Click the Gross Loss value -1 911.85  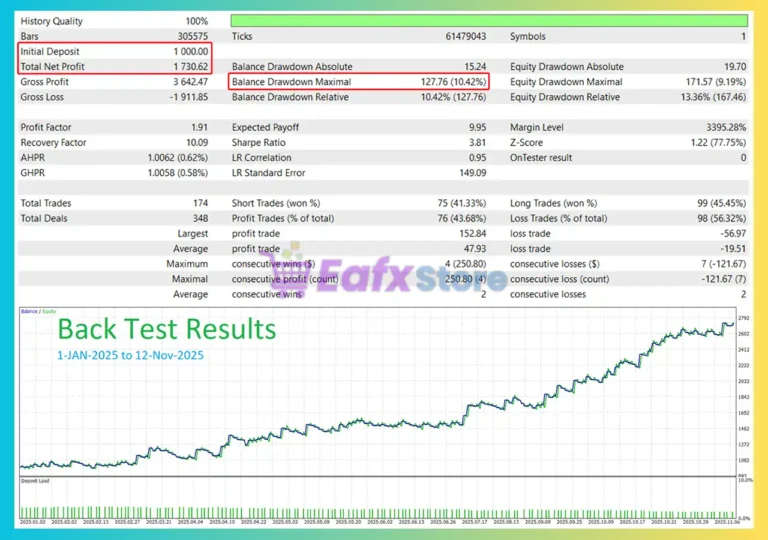189,97
